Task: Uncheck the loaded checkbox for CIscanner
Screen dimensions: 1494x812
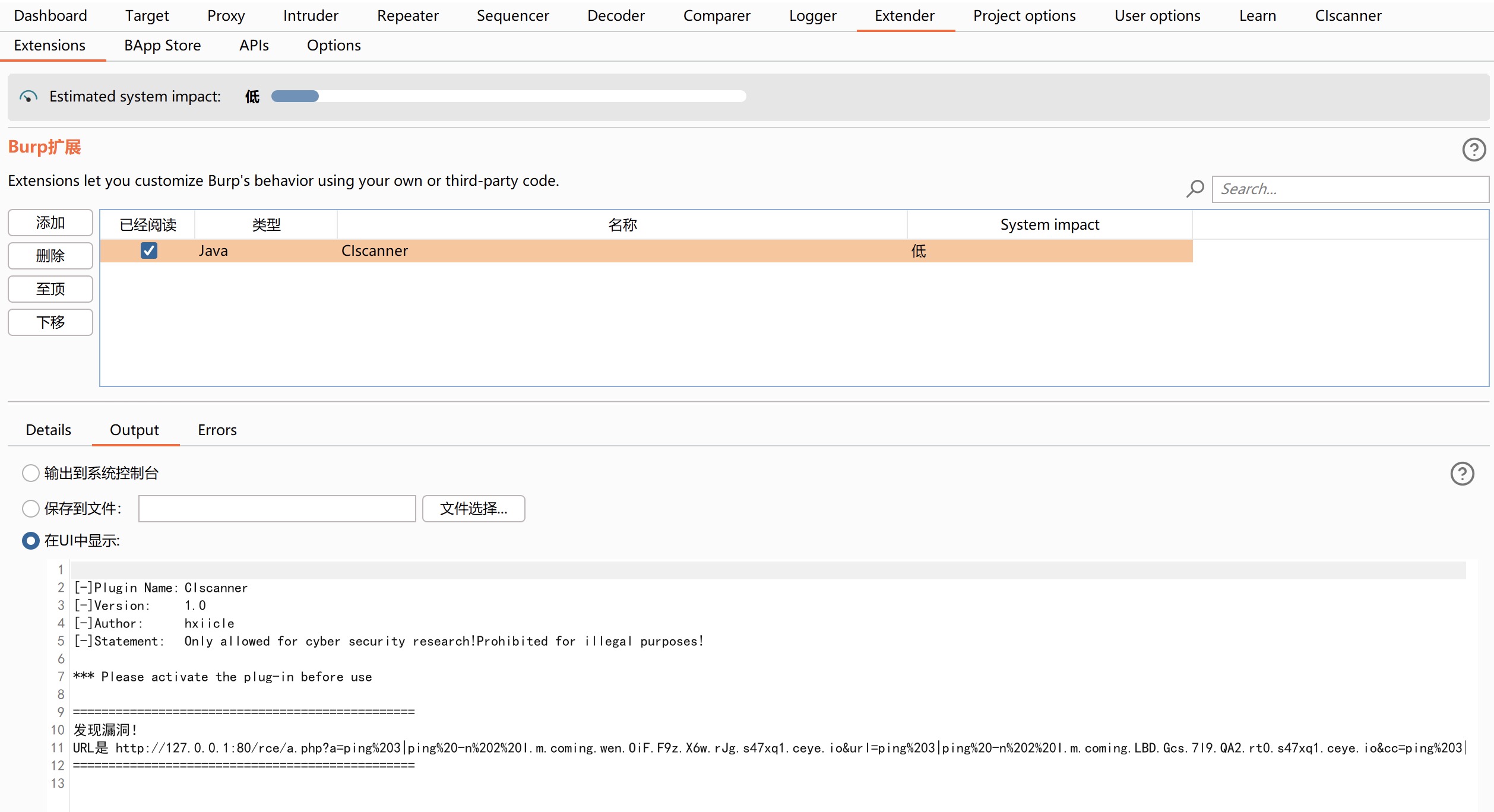Action: click(x=148, y=250)
